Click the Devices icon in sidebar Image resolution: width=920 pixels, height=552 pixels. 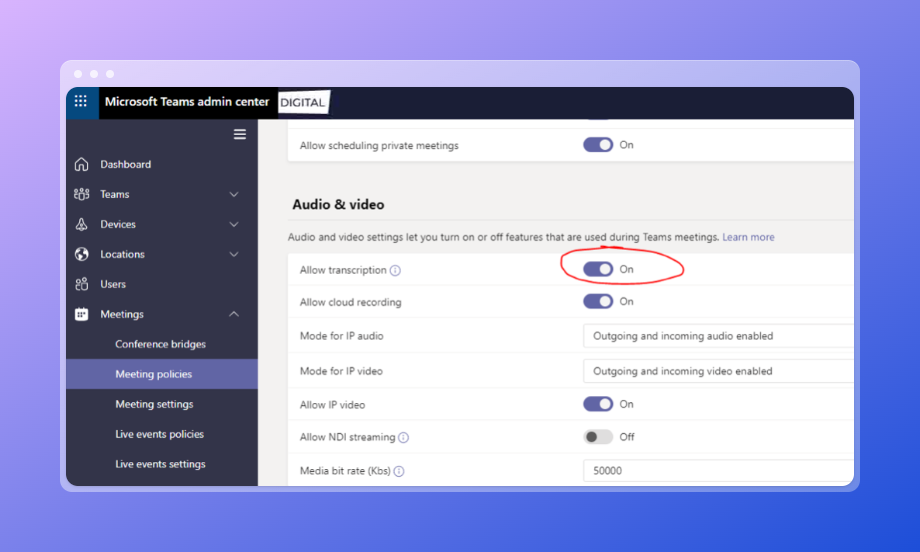pyautogui.click(x=82, y=224)
